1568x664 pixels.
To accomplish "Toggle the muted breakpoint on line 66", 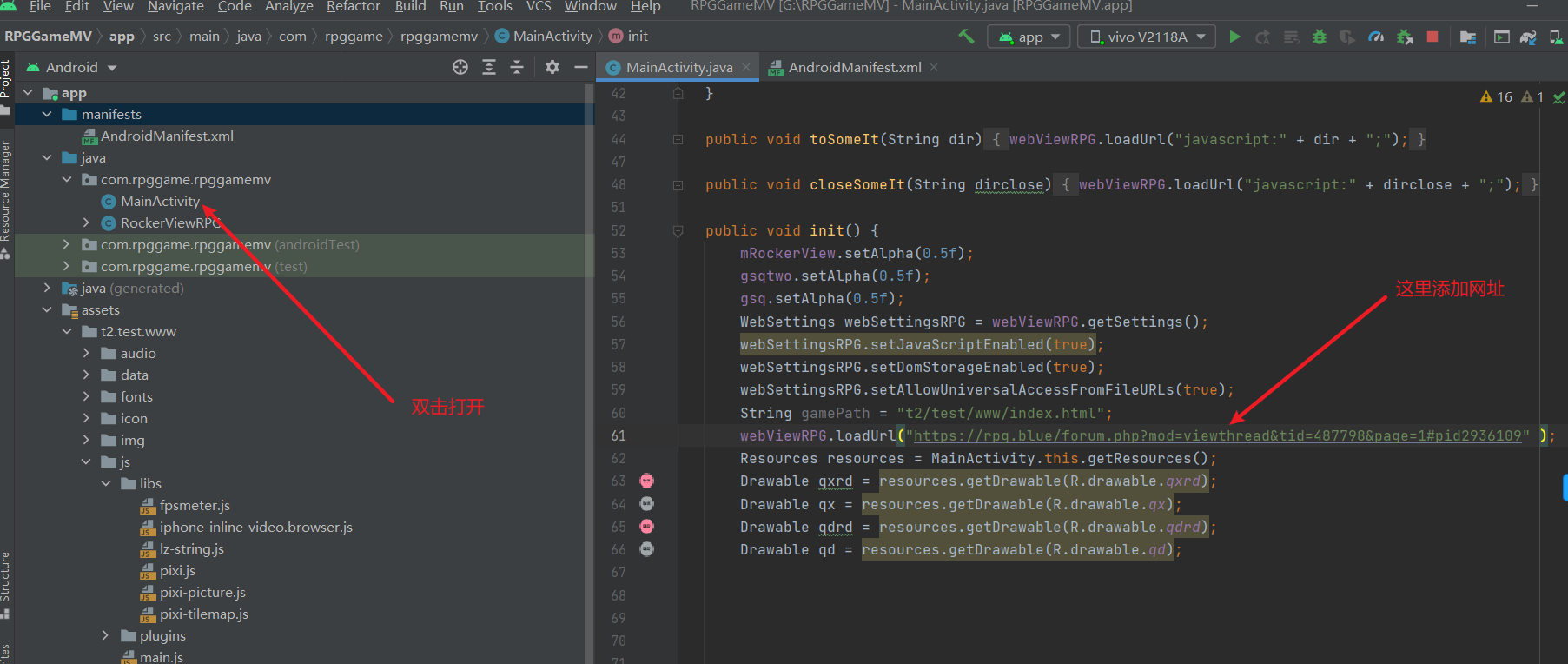I will tap(647, 548).
